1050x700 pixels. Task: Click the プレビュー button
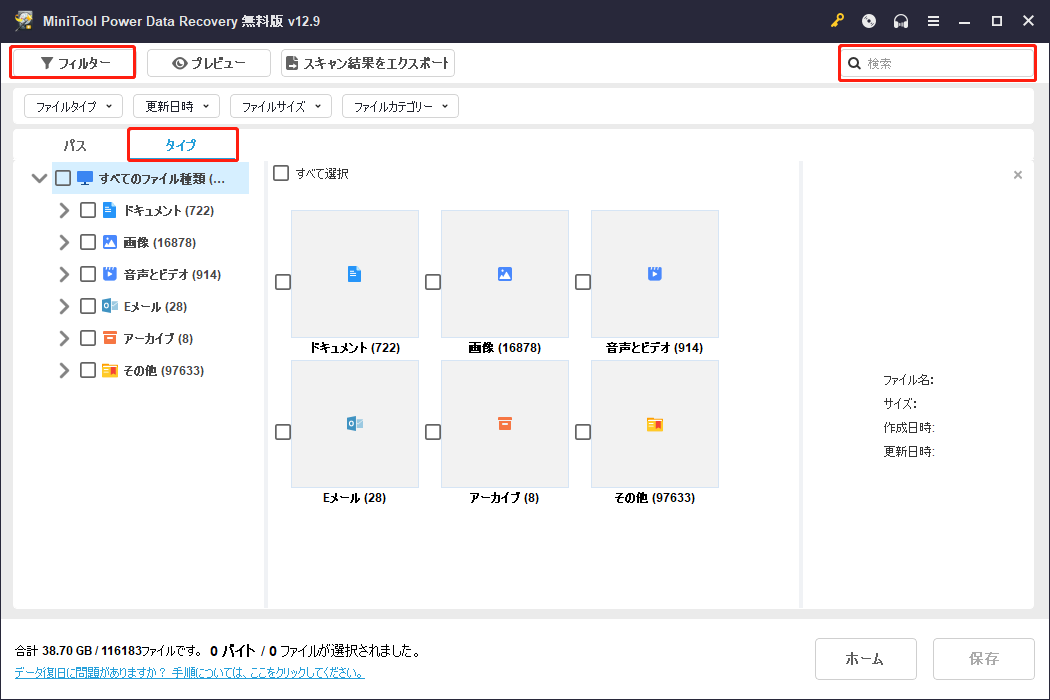[209, 63]
